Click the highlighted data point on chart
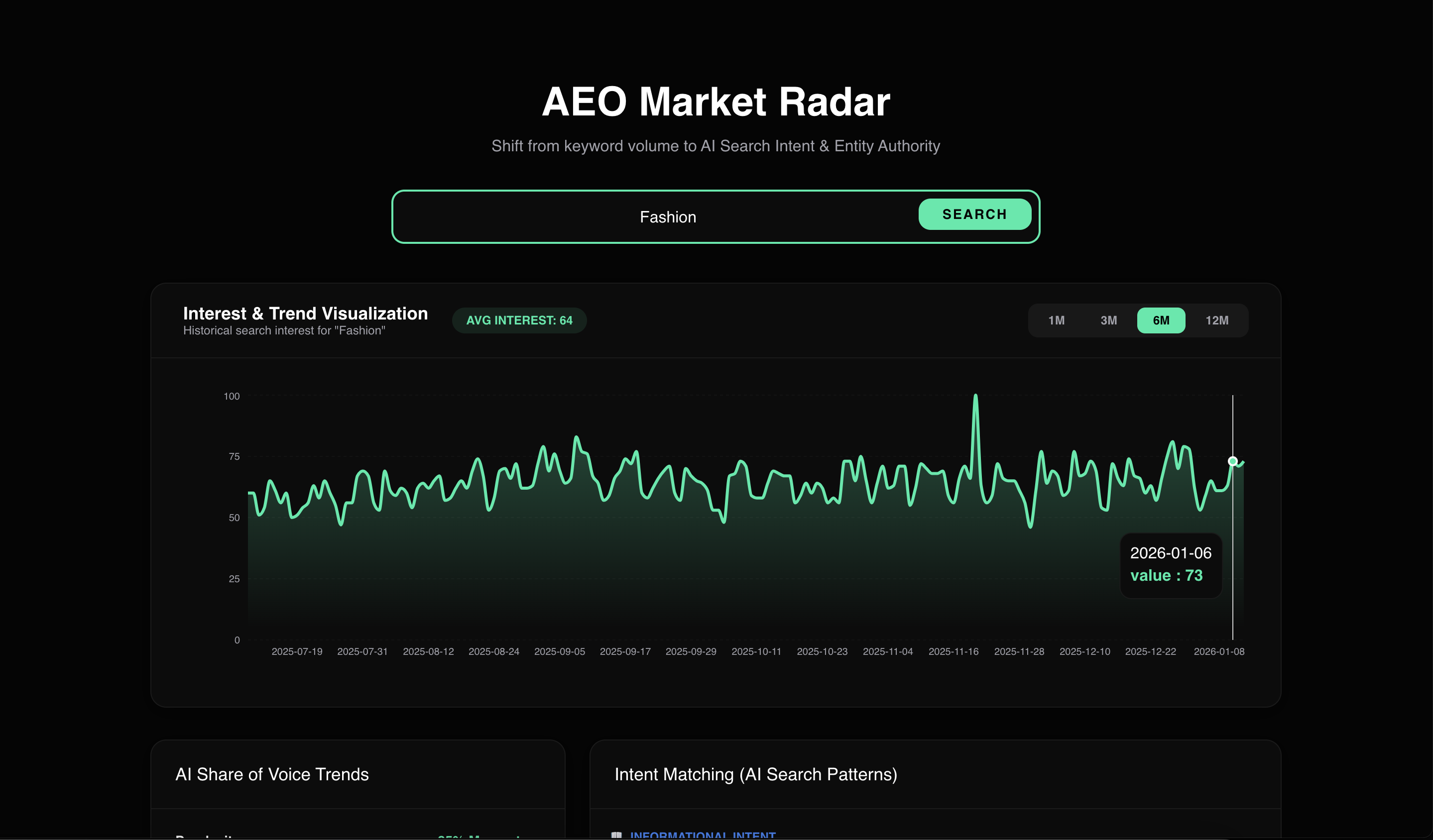 1232,461
